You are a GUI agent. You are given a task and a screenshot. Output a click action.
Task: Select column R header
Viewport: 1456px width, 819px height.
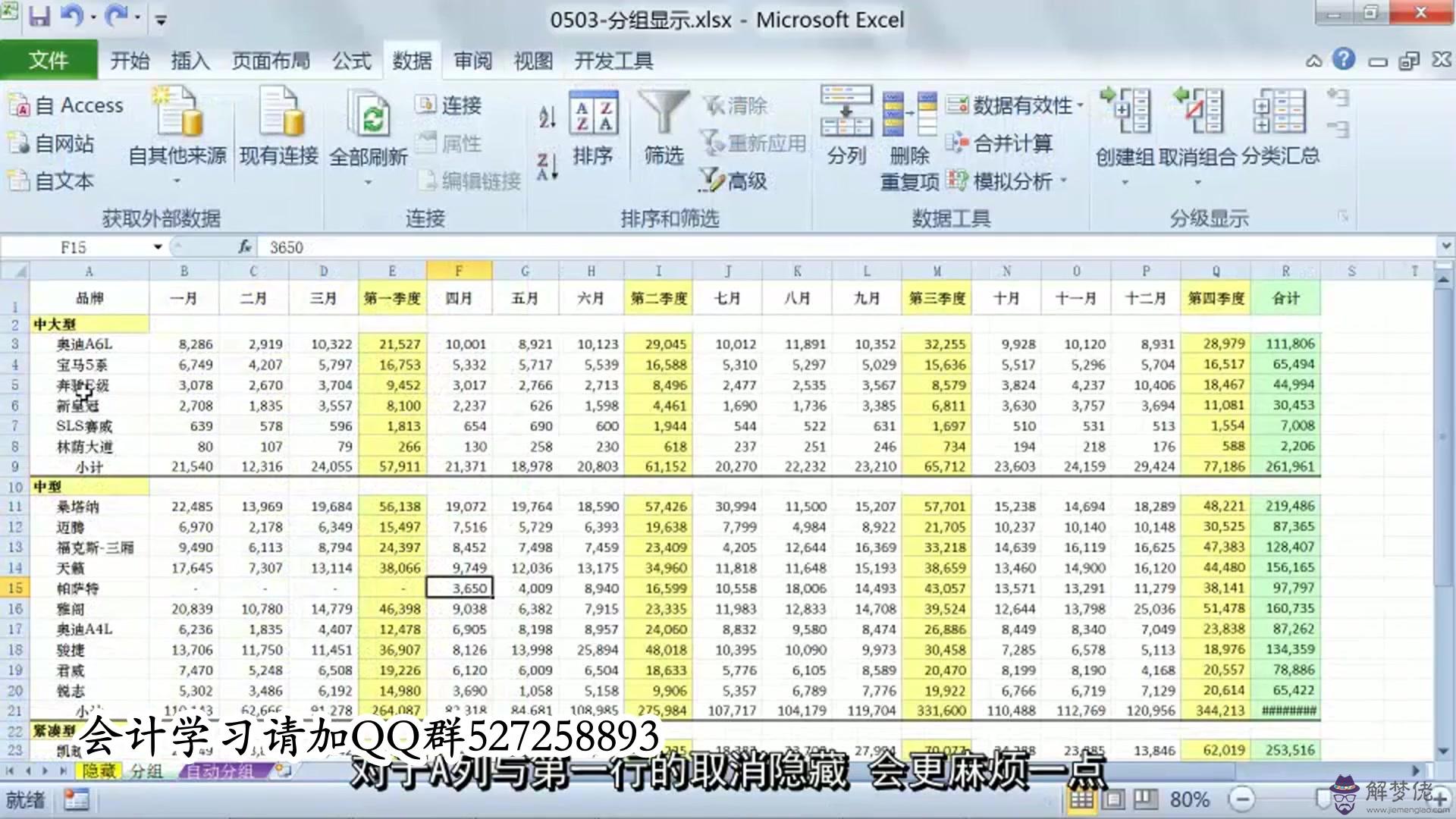[1285, 271]
